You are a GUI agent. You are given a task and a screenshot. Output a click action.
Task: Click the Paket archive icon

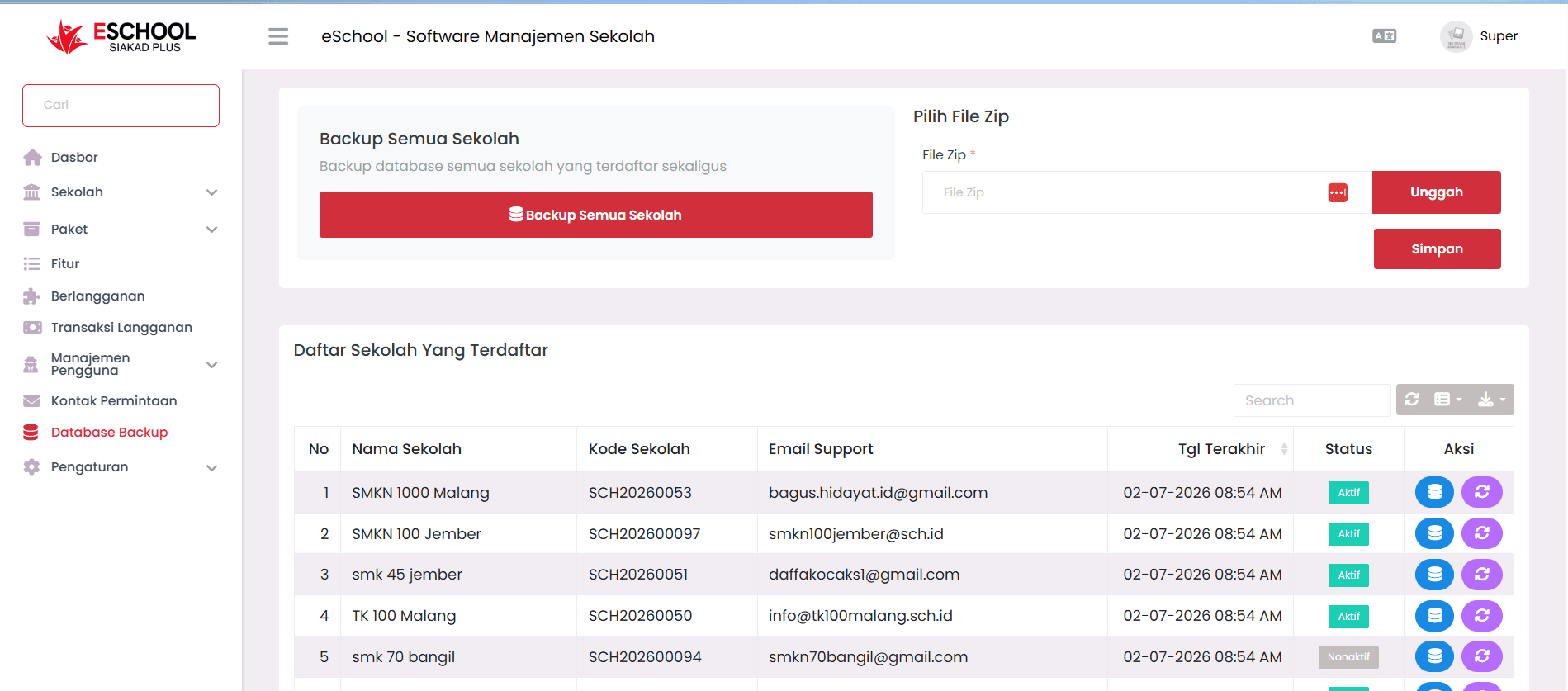(x=32, y=230)
